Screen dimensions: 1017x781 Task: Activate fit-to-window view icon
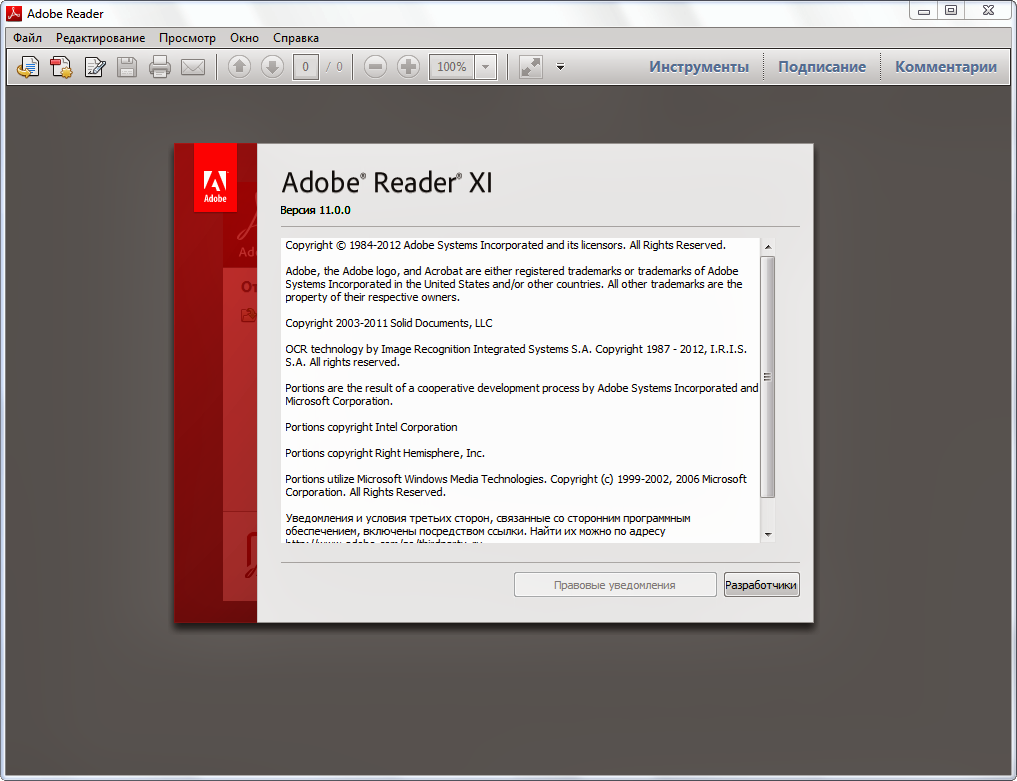click(x=529, y=66)
